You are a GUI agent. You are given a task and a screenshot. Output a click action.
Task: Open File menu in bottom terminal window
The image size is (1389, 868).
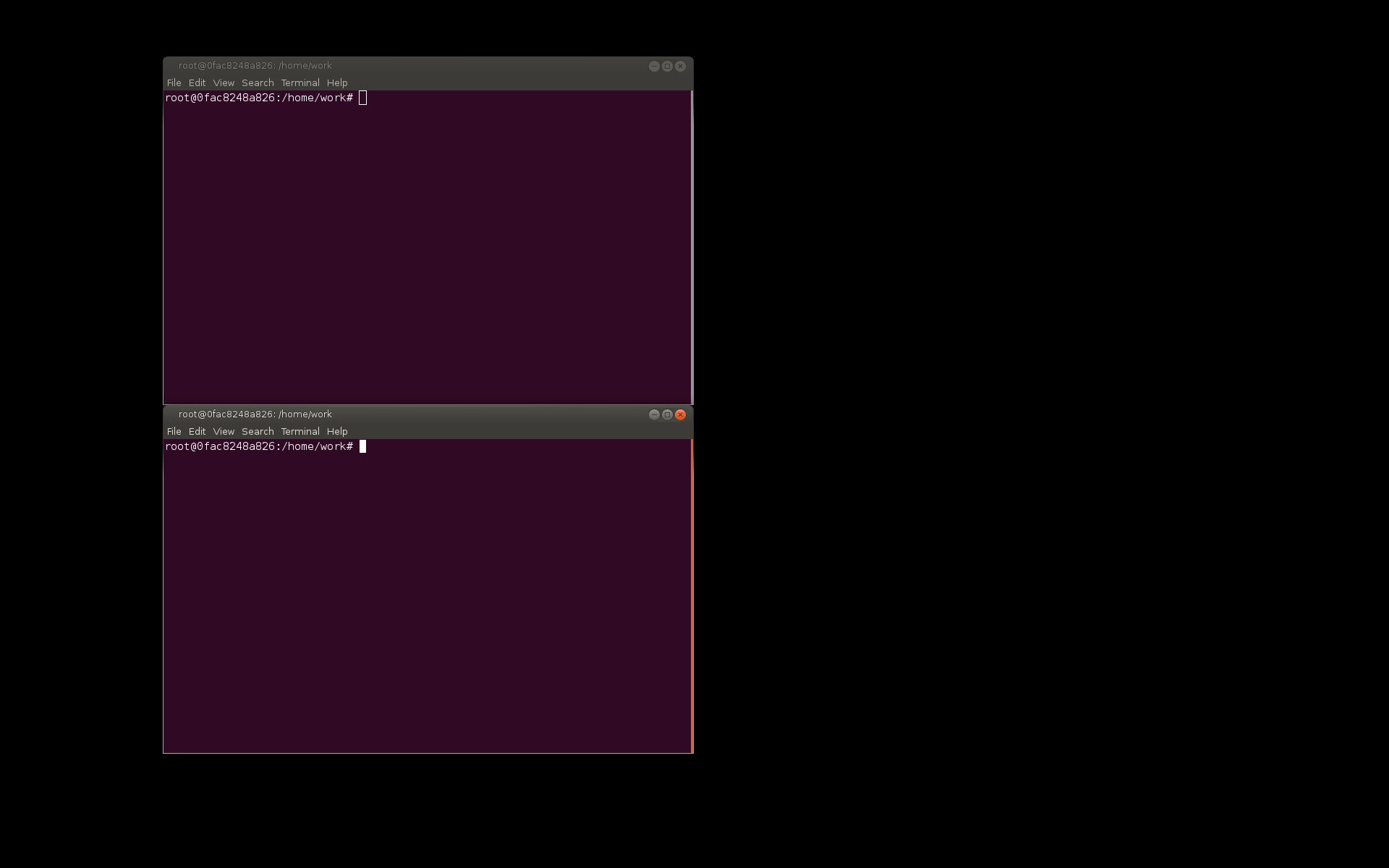click(x=174, y=432)
